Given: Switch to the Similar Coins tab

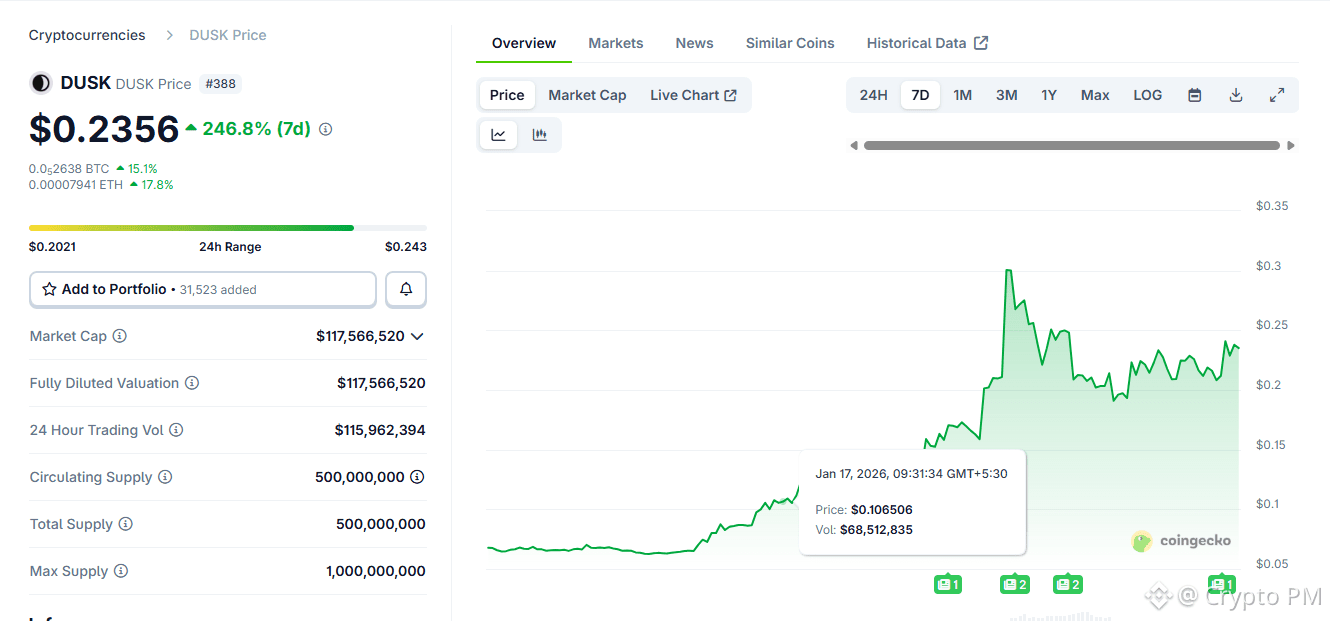Looking at the screenshot, I should coord(789,43).
